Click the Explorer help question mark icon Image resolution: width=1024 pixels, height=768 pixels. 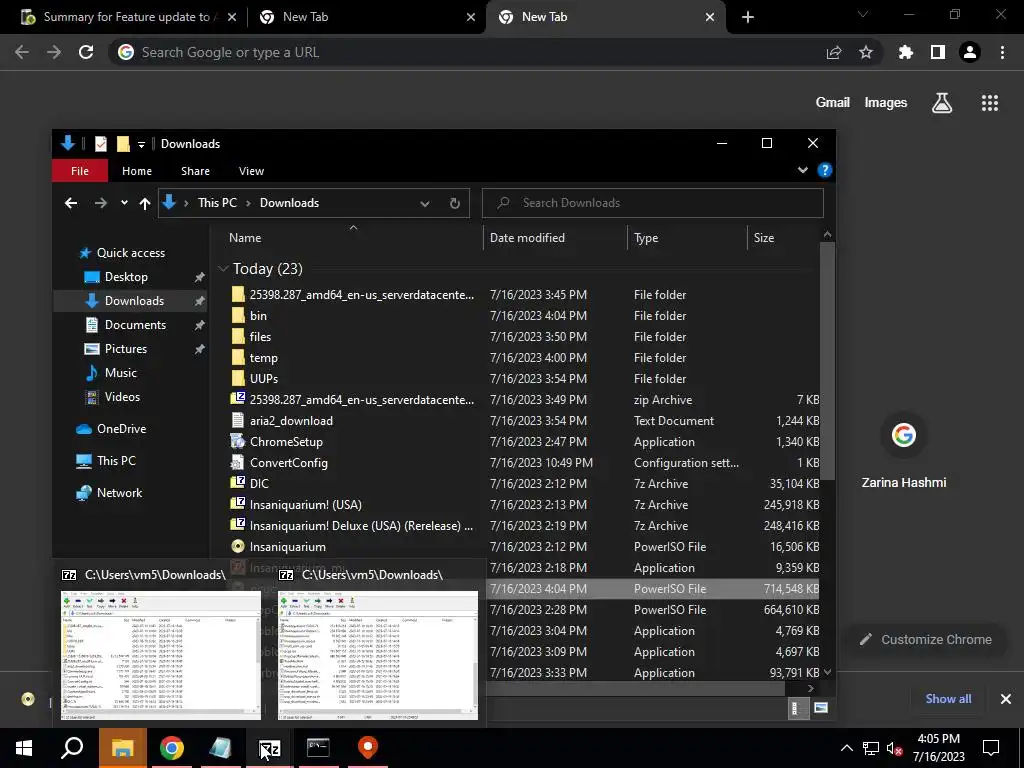[x=825, y=170]
